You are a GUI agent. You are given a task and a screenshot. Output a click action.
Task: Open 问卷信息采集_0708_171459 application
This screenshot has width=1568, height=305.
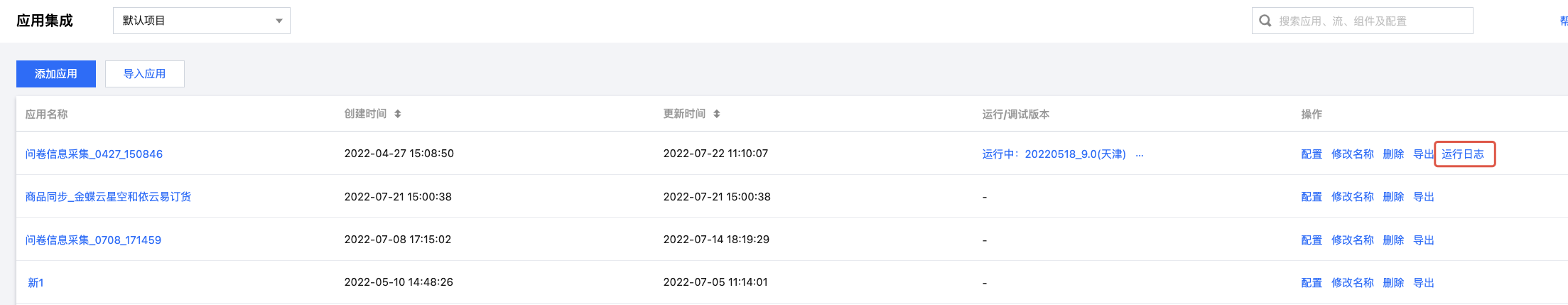(93, 240)
